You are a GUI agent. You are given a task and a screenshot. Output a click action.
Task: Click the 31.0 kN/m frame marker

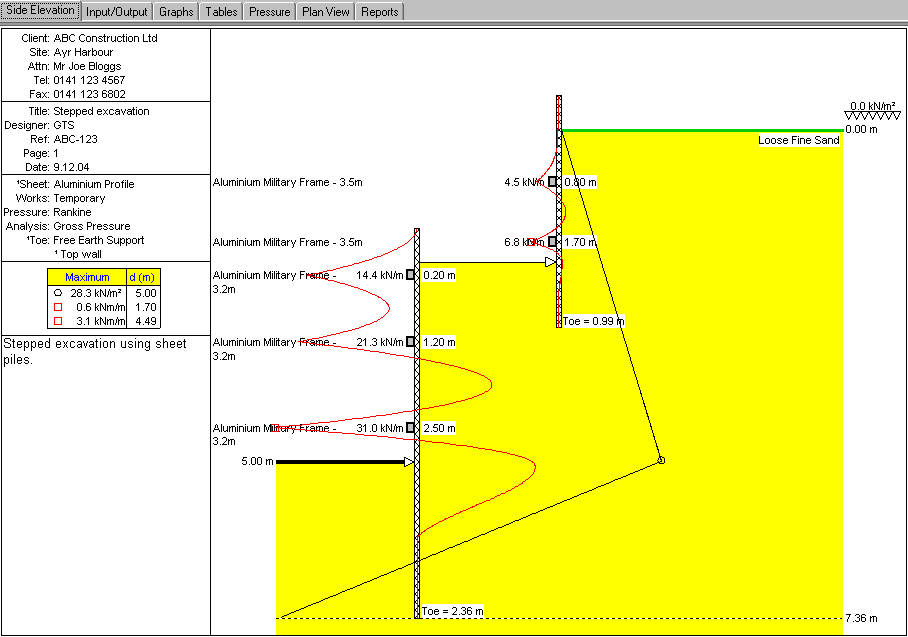410,428
